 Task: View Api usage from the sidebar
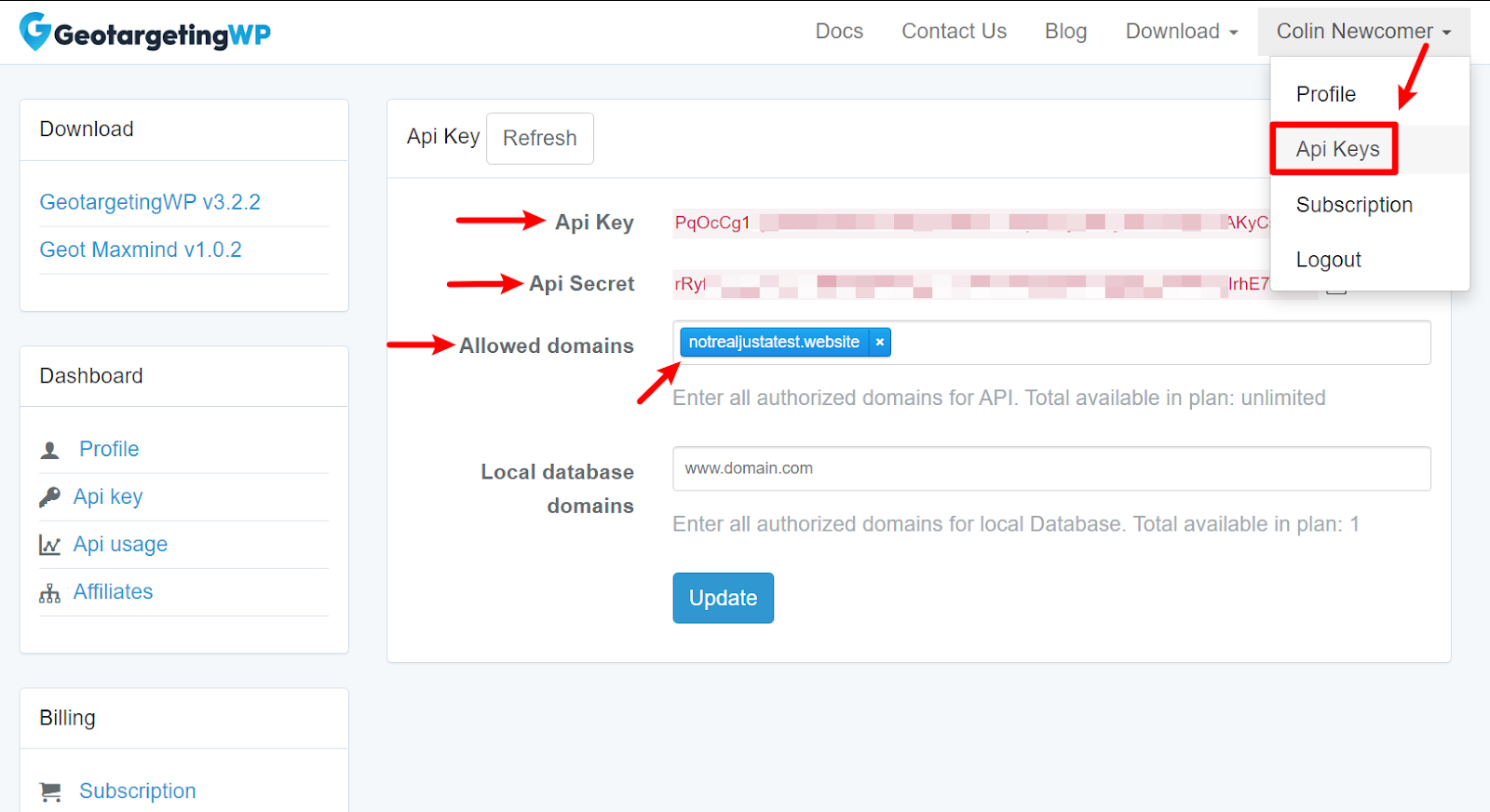tap(121, 544)
